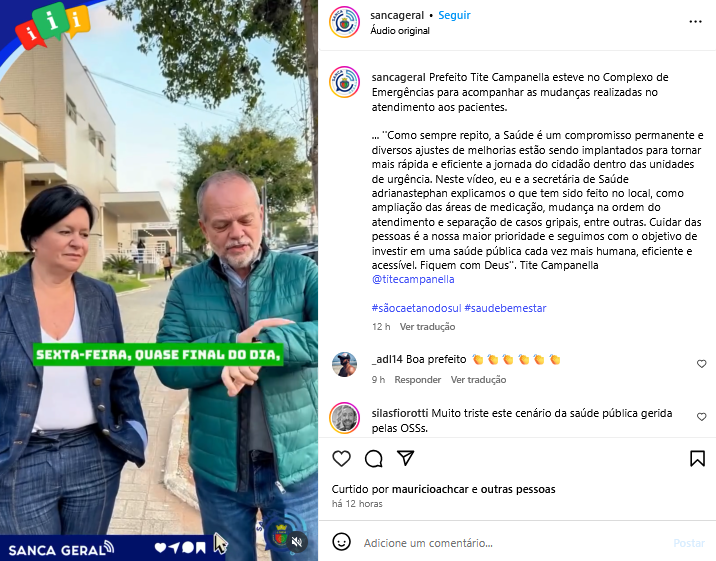Open the @titecampanella profile link

[413, 279]
